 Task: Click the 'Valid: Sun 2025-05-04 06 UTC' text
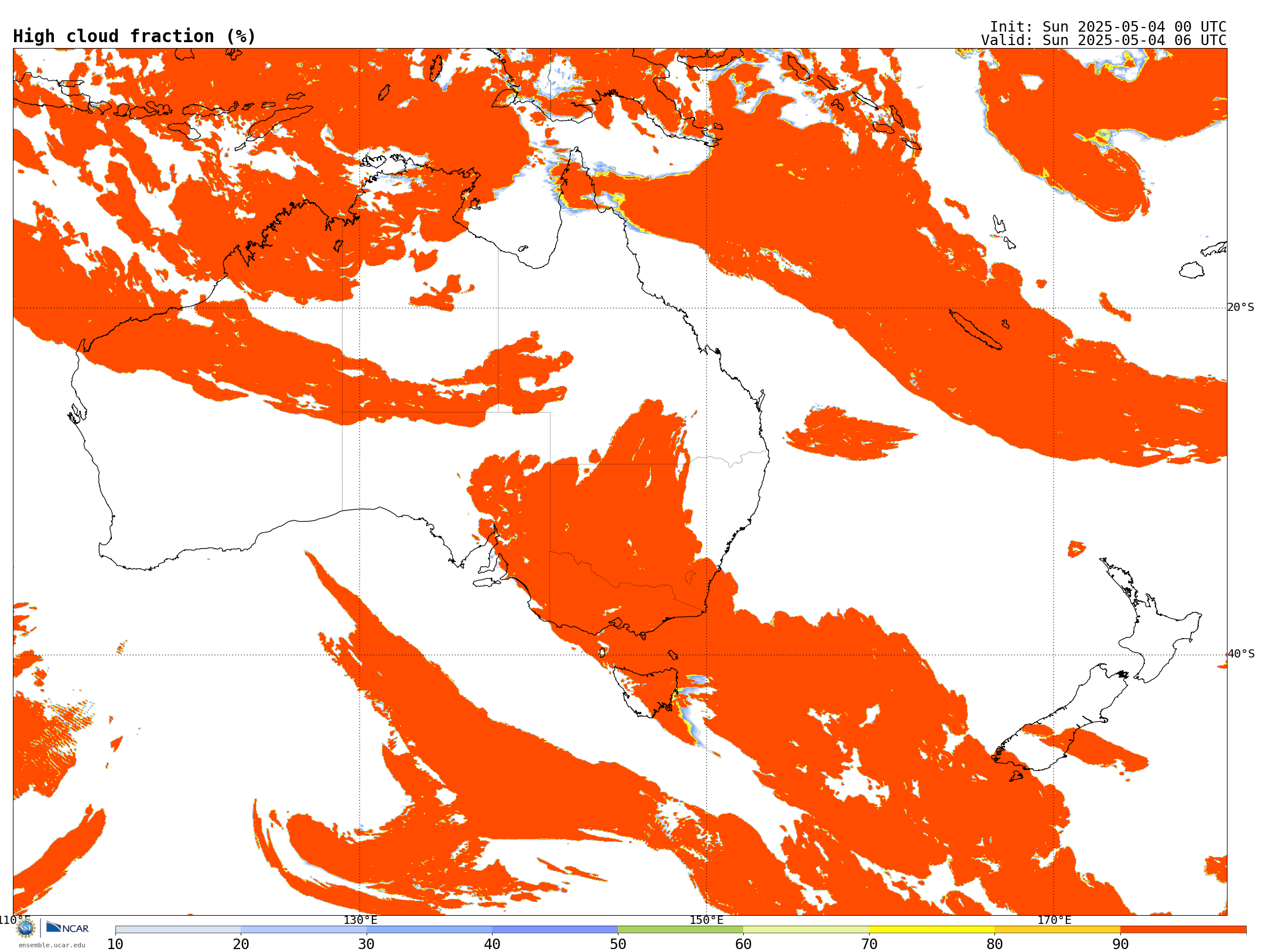pos(1104,40)
